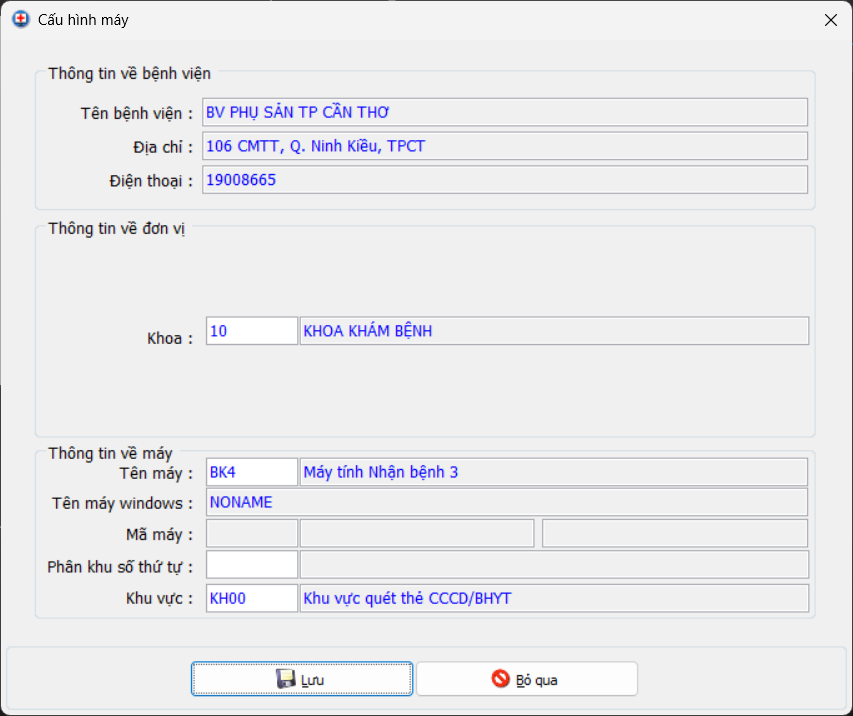Viewport: 853px width, 716px height.
Task: Click the floppy disk icon on Lưu button
Action: click(x=286, y=679)
